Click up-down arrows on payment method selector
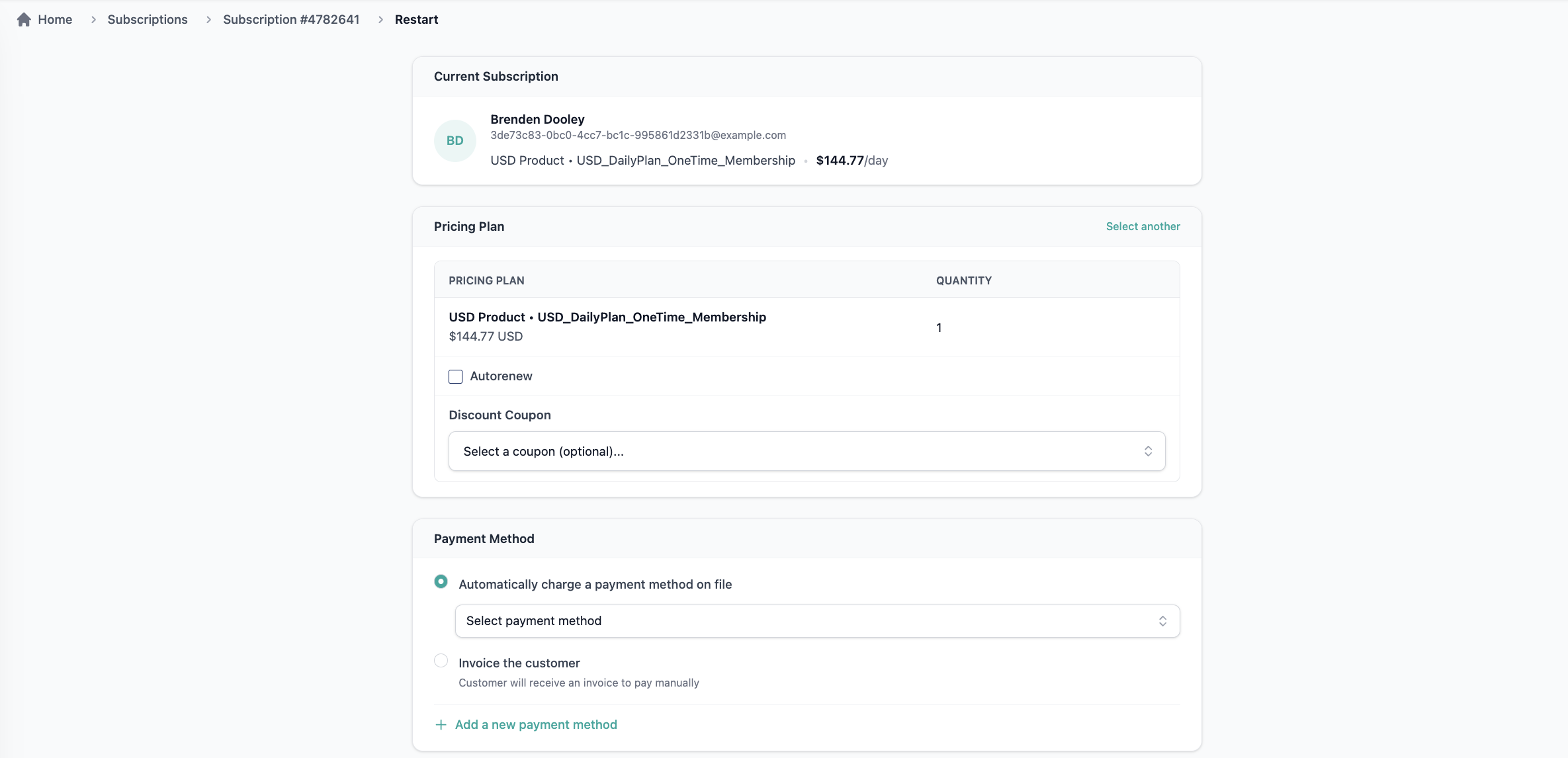This screenshot has width=1568, height=758. coord(1162,621)
